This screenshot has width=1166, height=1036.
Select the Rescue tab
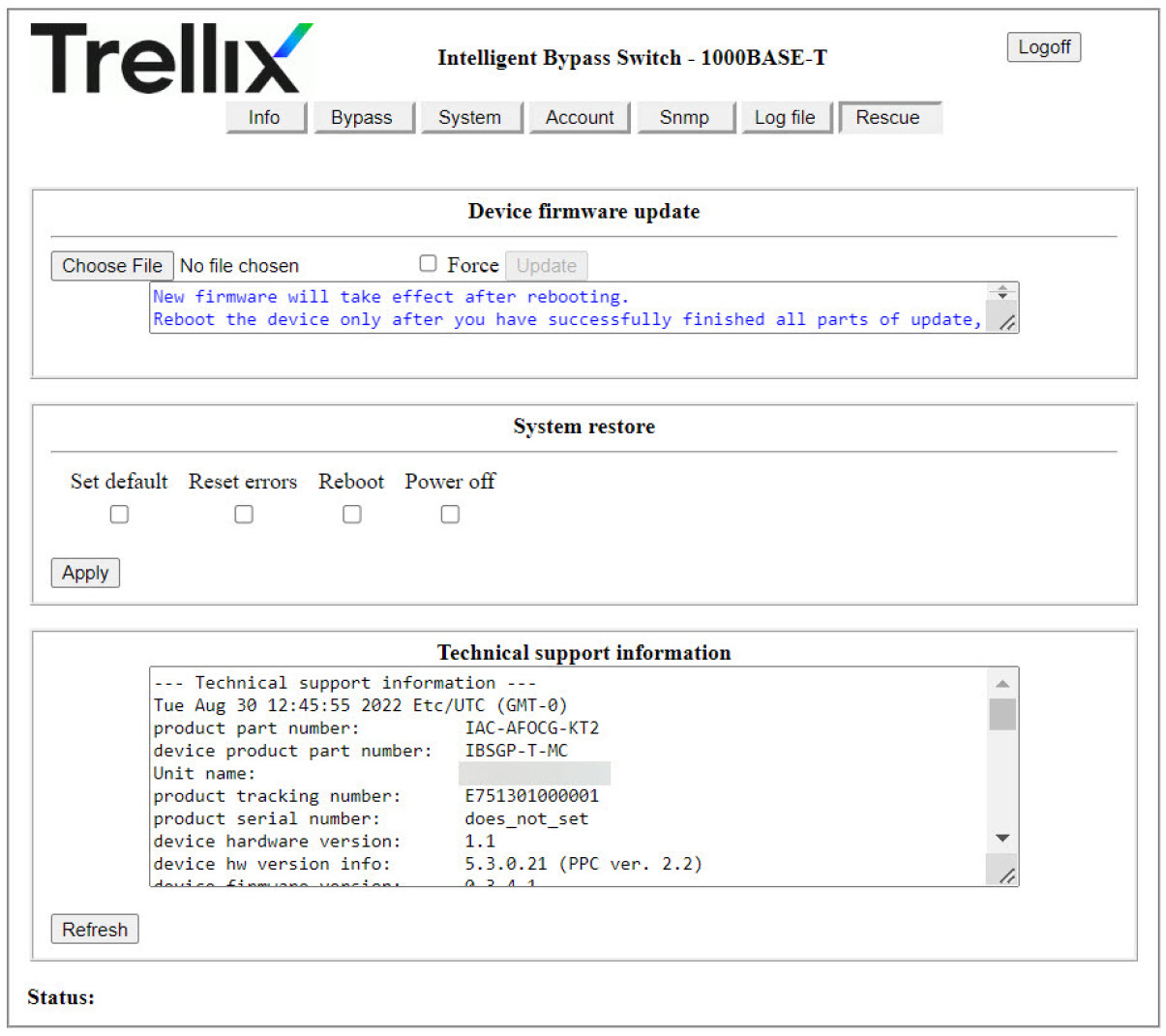[x=889, y=117]
